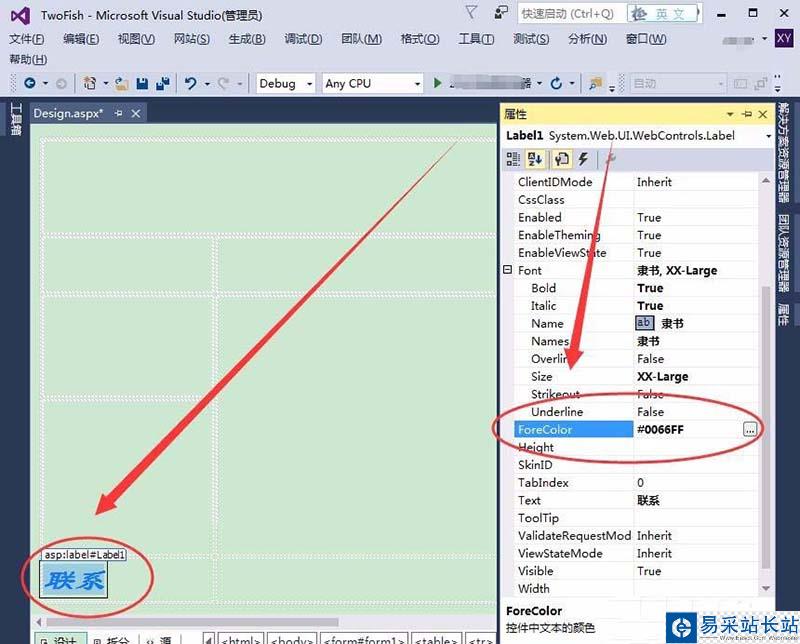The image size is (800, 644).
Task: Click the Quick Launch search box
Action: (x=573, y=14)
